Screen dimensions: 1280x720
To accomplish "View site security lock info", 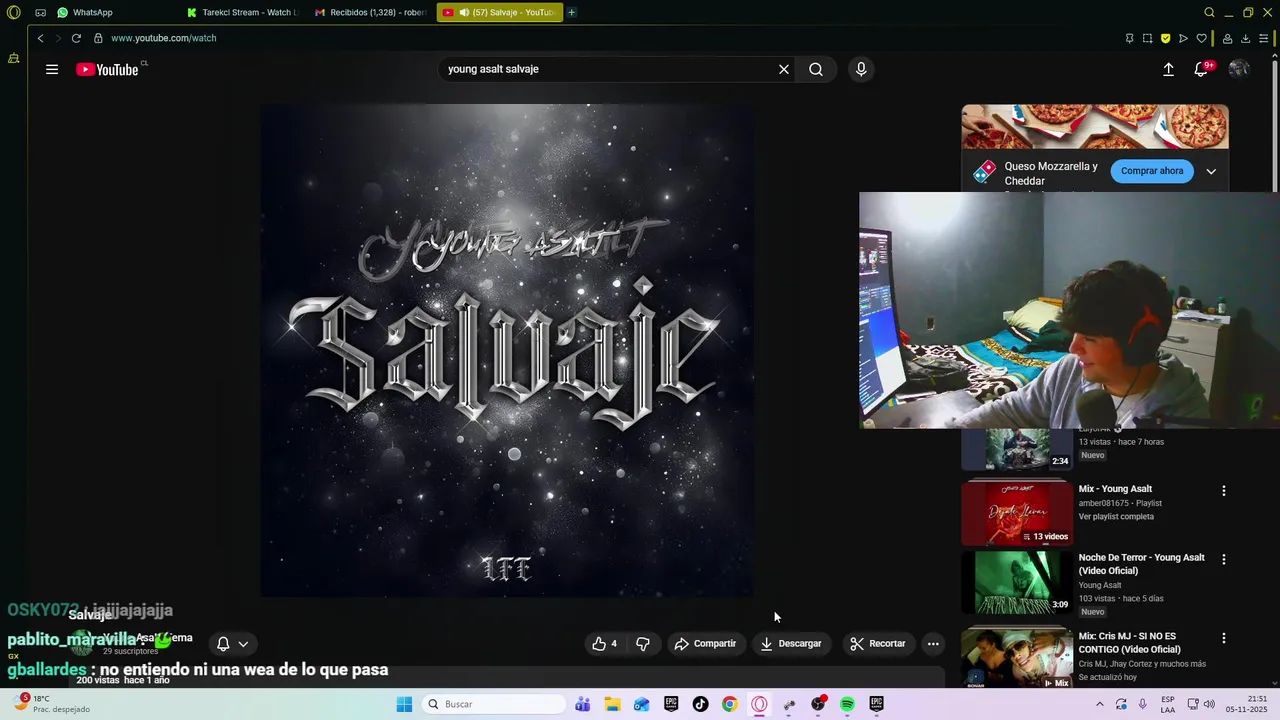I will pyautogui.click(x=98, y=38).
